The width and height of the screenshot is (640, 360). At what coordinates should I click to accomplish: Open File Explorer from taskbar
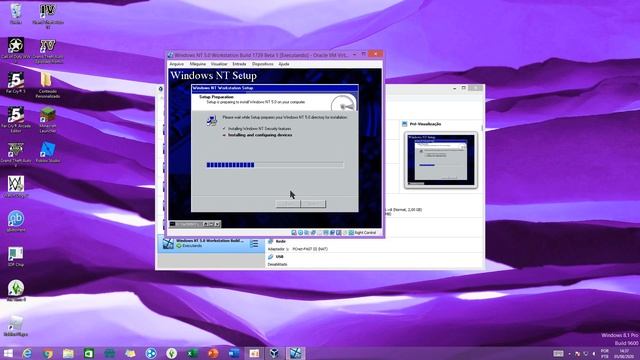[68, 353]
